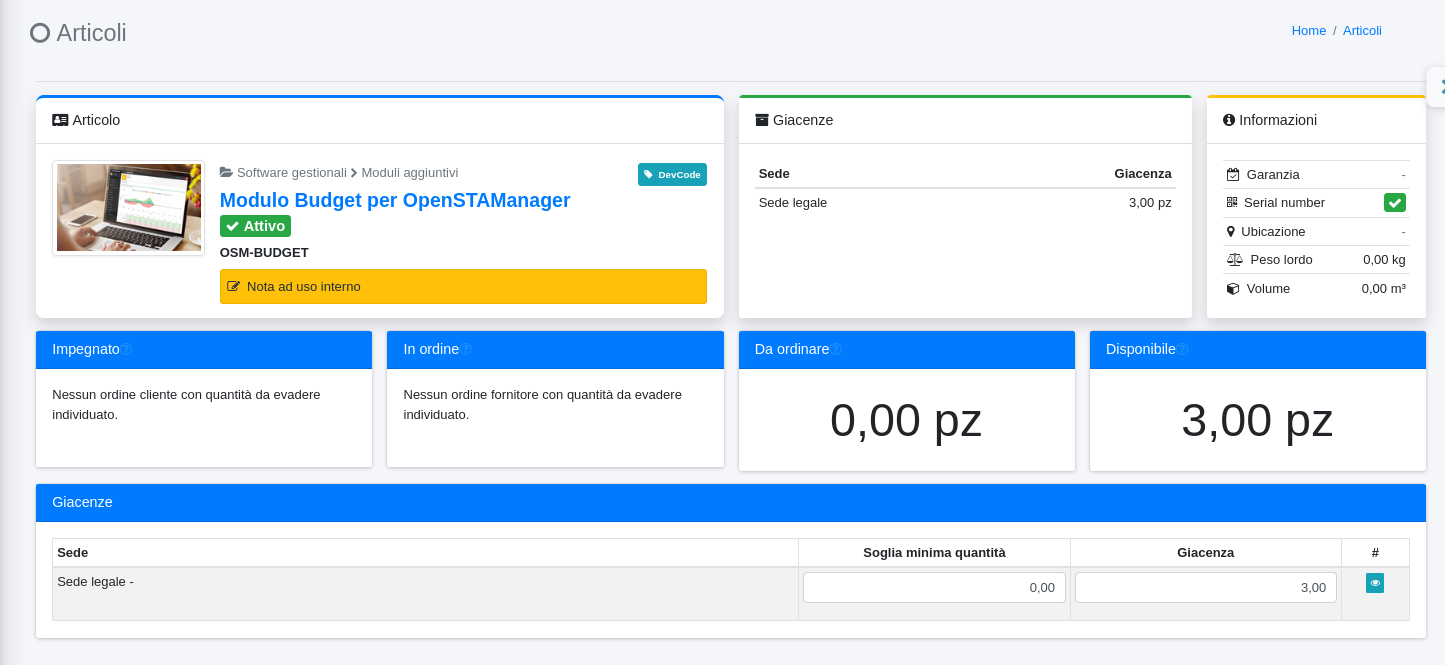Click the Giacenze archive box icon
This screenshot has height=665, width=1445.
762,120
